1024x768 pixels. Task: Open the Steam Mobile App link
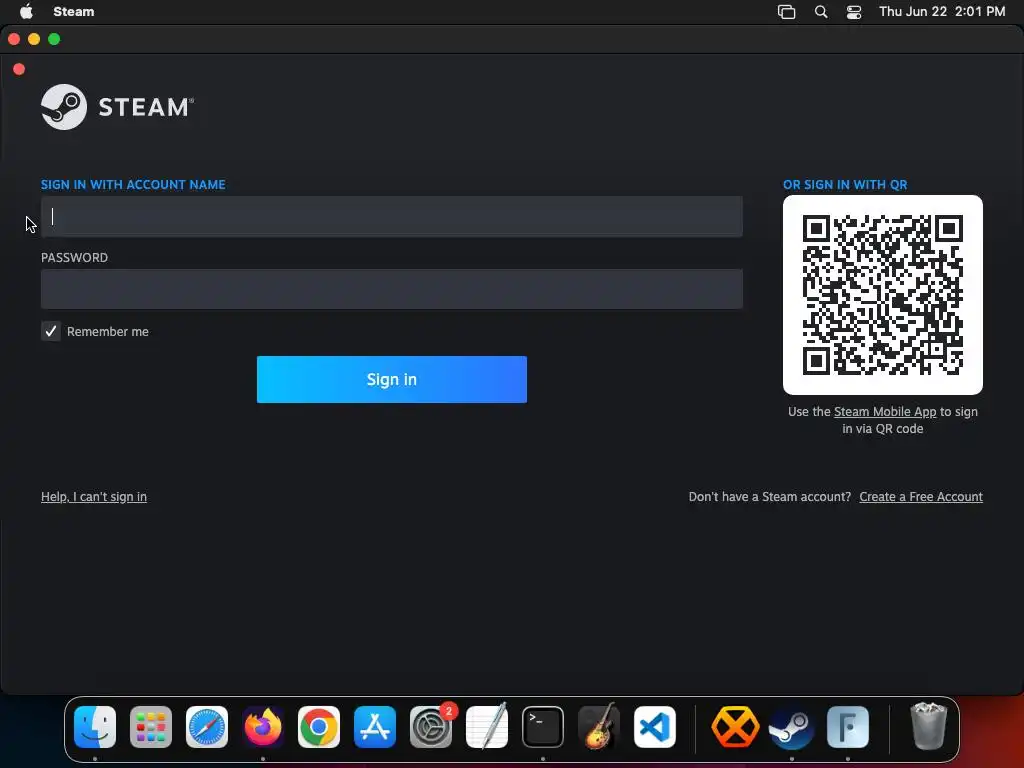[885, 412]
